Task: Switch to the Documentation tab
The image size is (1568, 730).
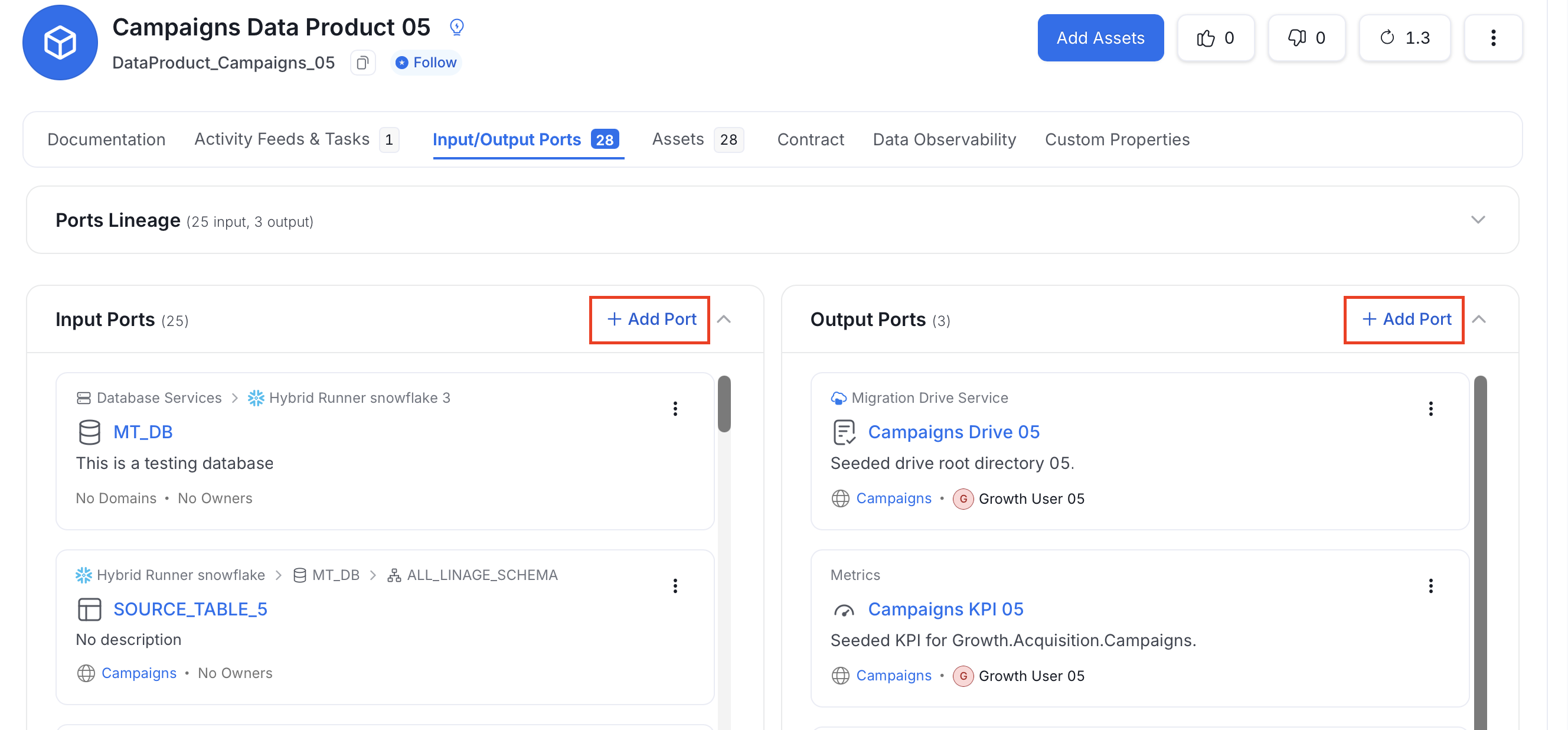Action: click(106, 139)
